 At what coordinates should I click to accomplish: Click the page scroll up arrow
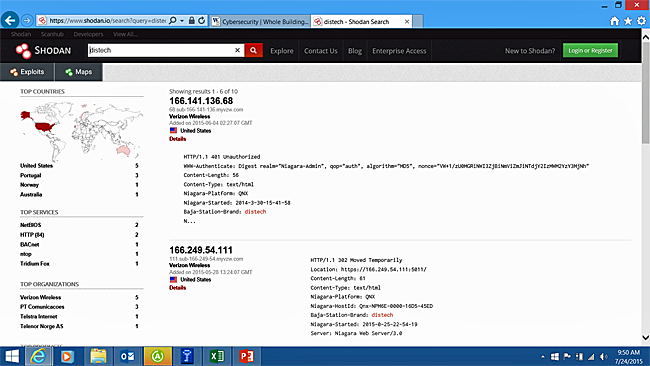click(x=645, y=37)
